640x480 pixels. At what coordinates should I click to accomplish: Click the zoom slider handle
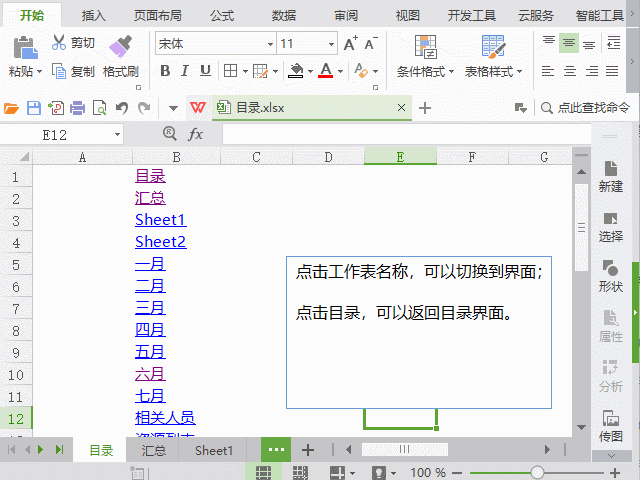click(x=538, y=472)
